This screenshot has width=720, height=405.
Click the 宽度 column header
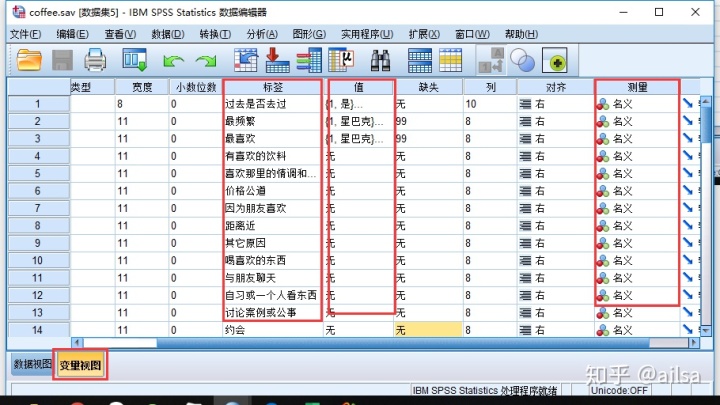(142, 87)
